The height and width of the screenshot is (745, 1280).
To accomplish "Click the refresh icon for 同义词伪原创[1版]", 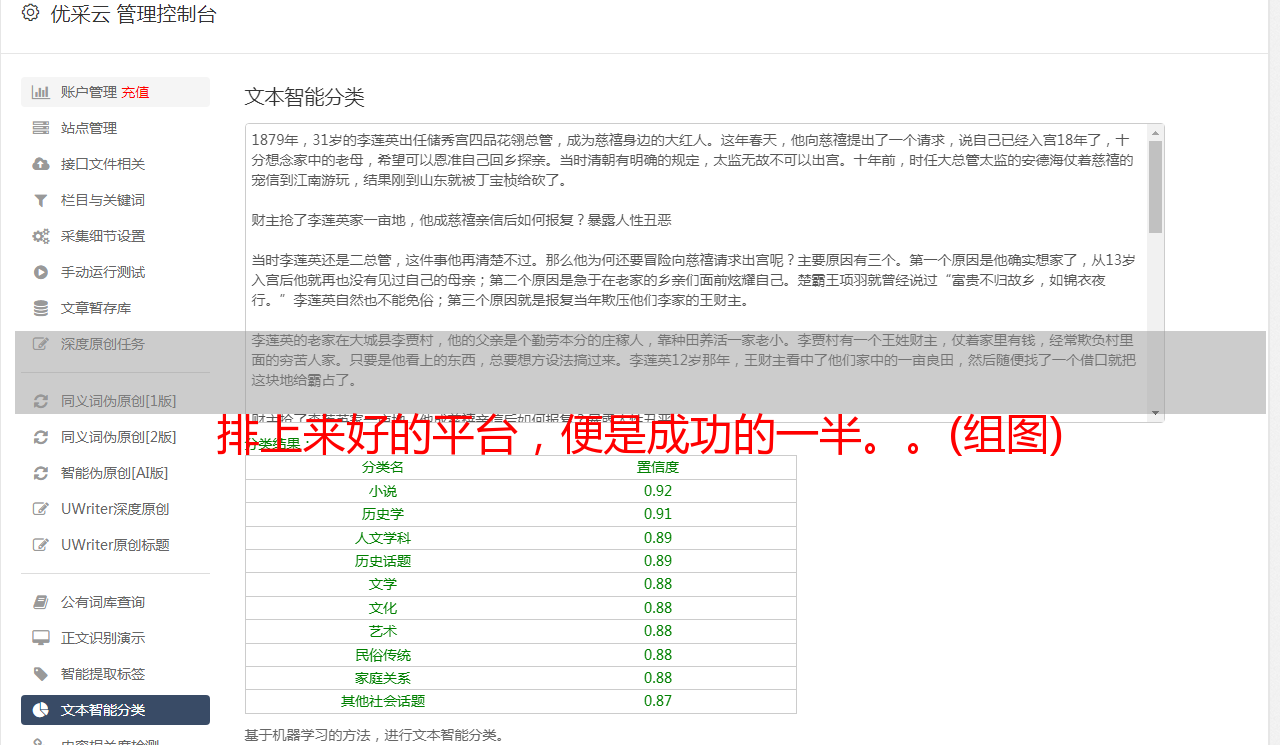I will pyautogui.click(x=41, y=401).
